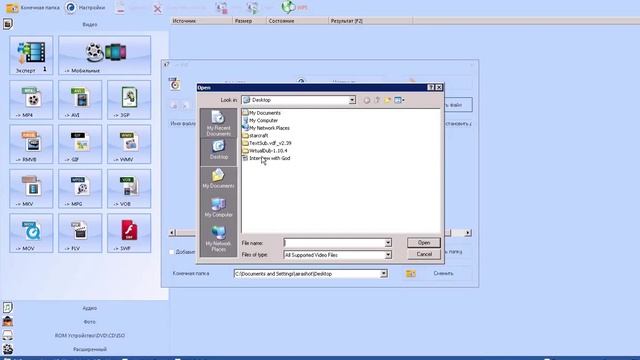640x360 pixels.
Task: Select the -> SWF Flash conversion tile
Action: (x=129, y=233)
